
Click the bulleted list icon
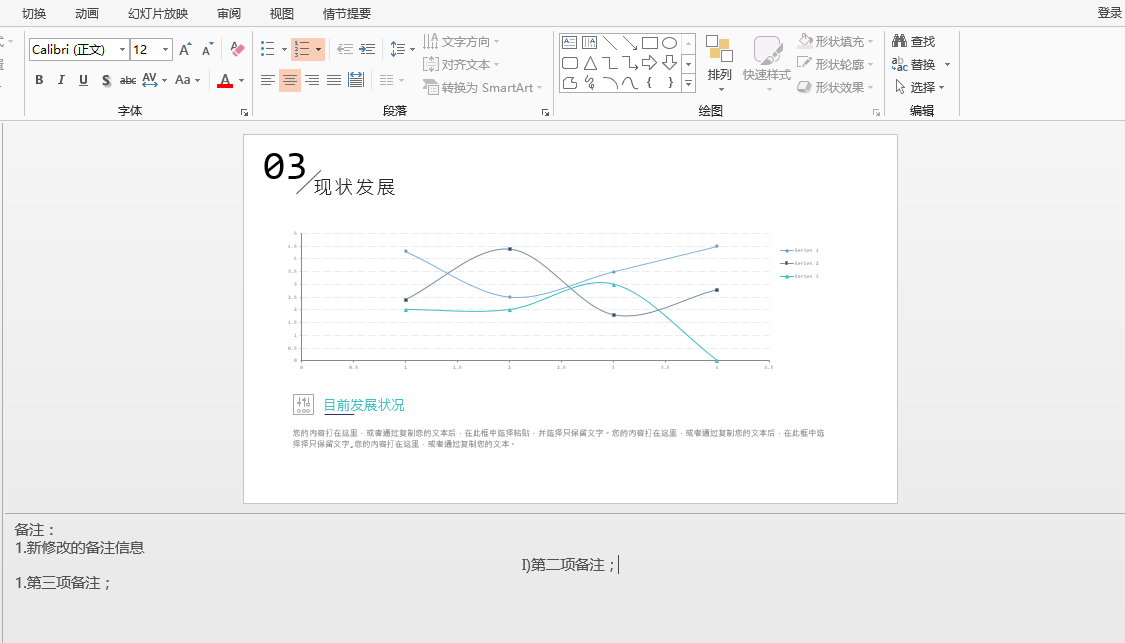point(268,49)
